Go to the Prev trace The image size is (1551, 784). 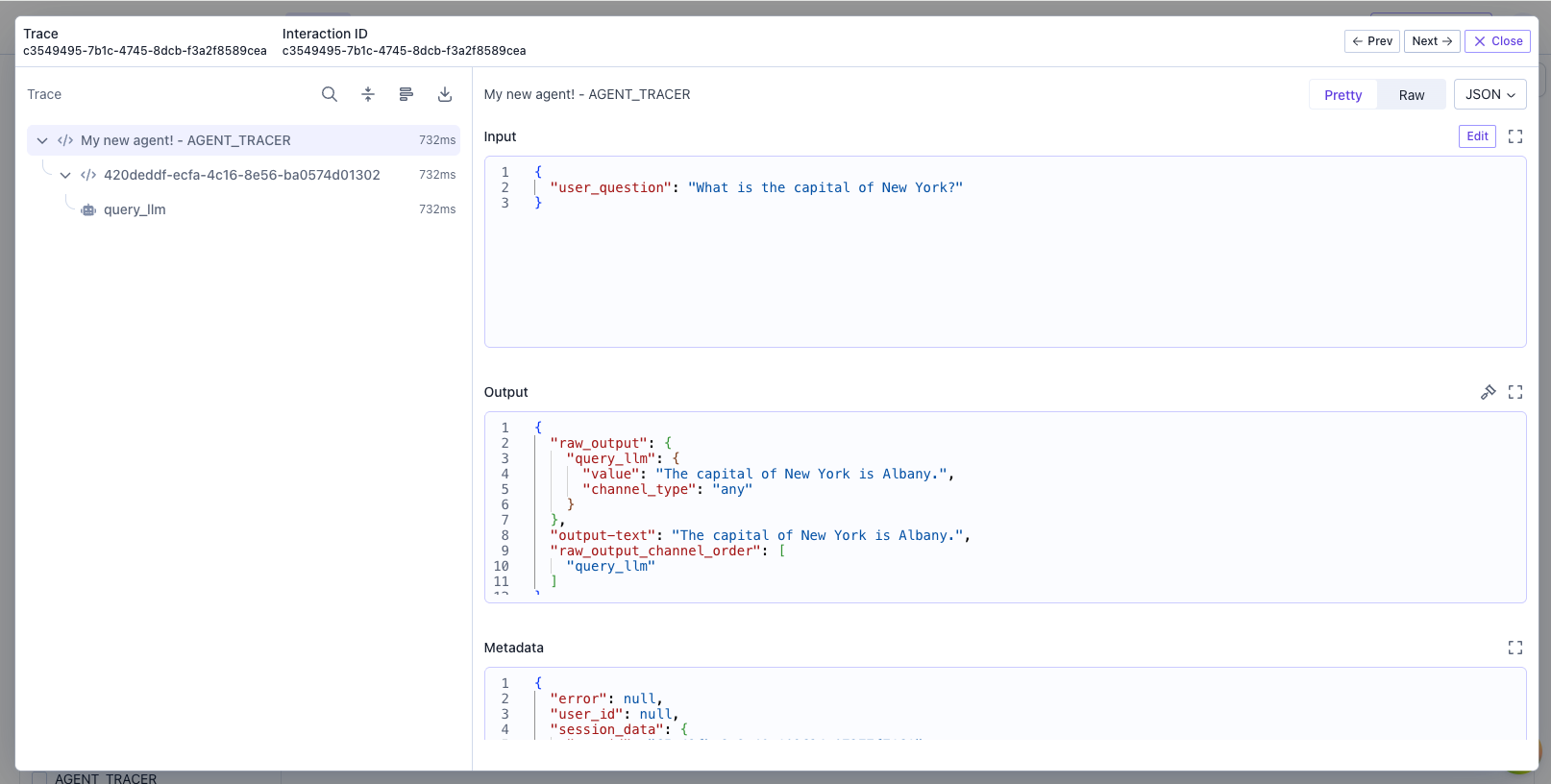tap(1371, 41)
